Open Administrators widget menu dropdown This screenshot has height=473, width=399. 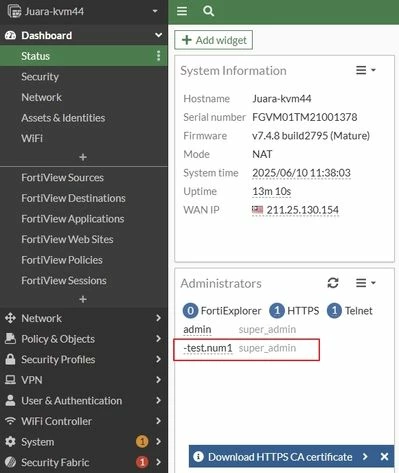(x=366, y=283)
